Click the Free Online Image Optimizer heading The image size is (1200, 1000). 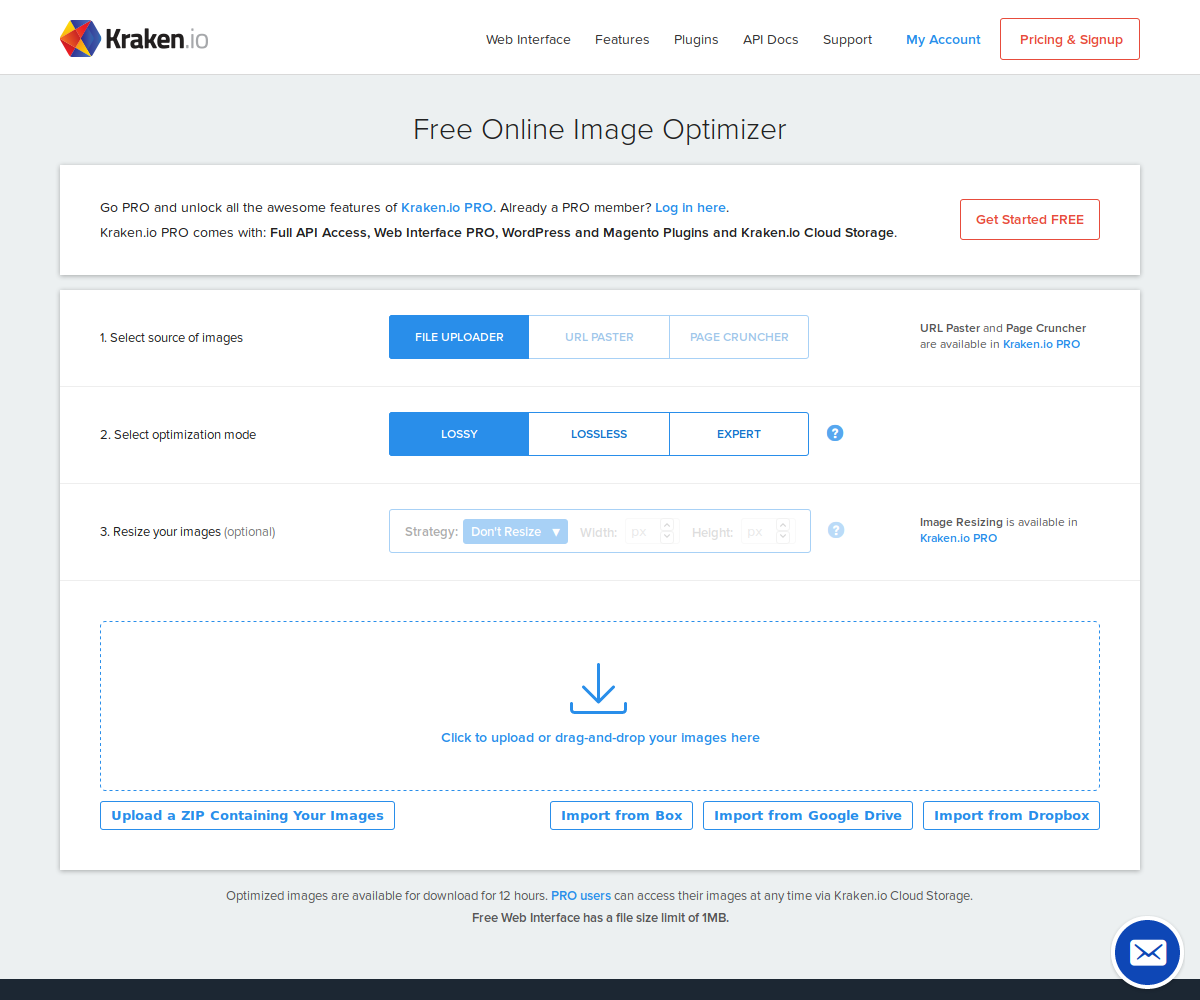[600, 129]
